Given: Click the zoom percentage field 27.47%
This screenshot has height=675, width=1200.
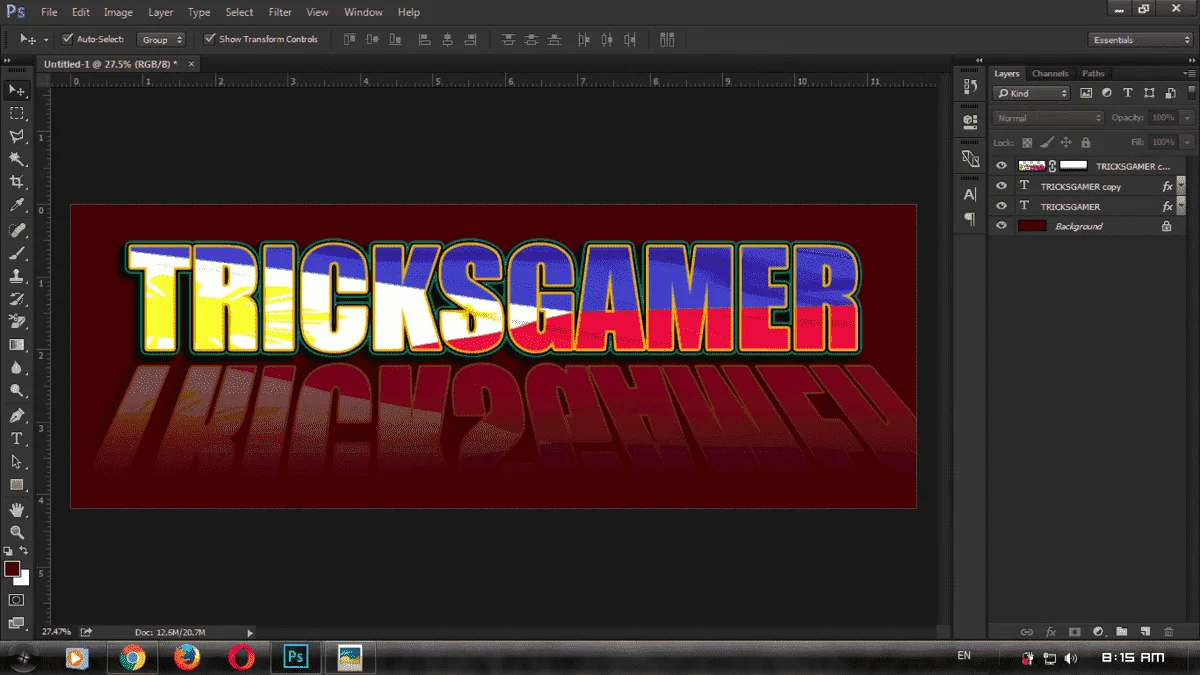Looking at the screenshot, I should tap(57, 632).
